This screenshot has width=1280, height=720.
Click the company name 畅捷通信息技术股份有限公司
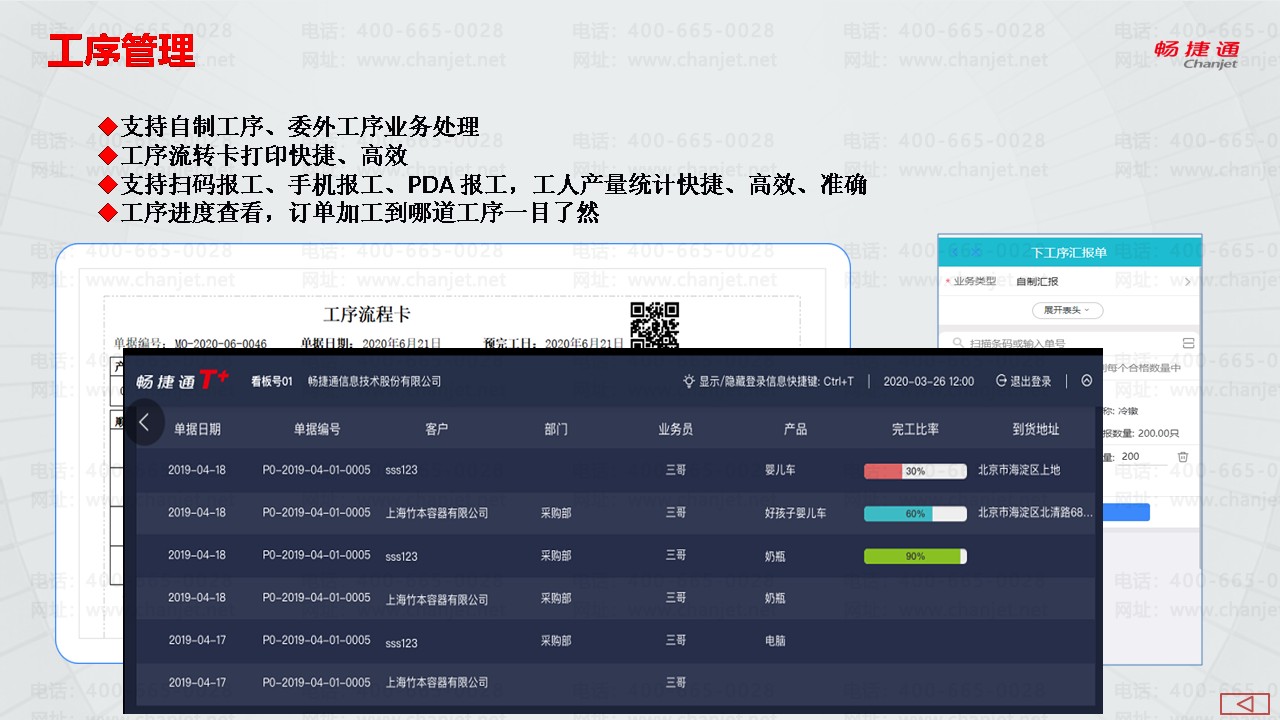pos(374,381)
